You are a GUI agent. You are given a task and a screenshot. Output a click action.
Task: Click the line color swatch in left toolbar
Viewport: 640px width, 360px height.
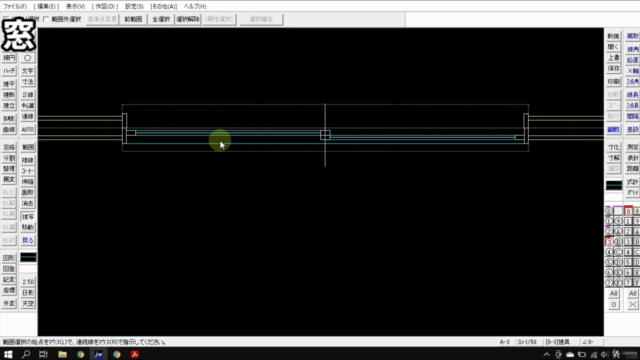(28, 257)
